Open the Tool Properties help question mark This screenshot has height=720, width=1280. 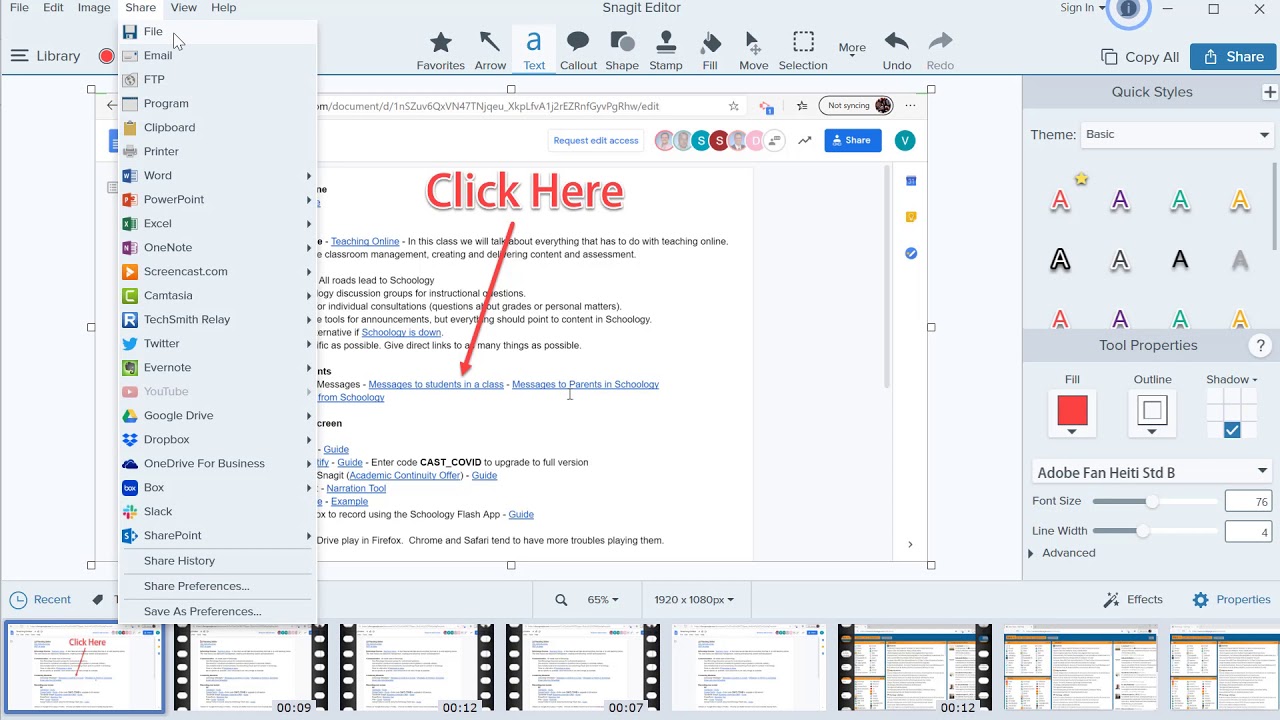[x=1260, y=346]
